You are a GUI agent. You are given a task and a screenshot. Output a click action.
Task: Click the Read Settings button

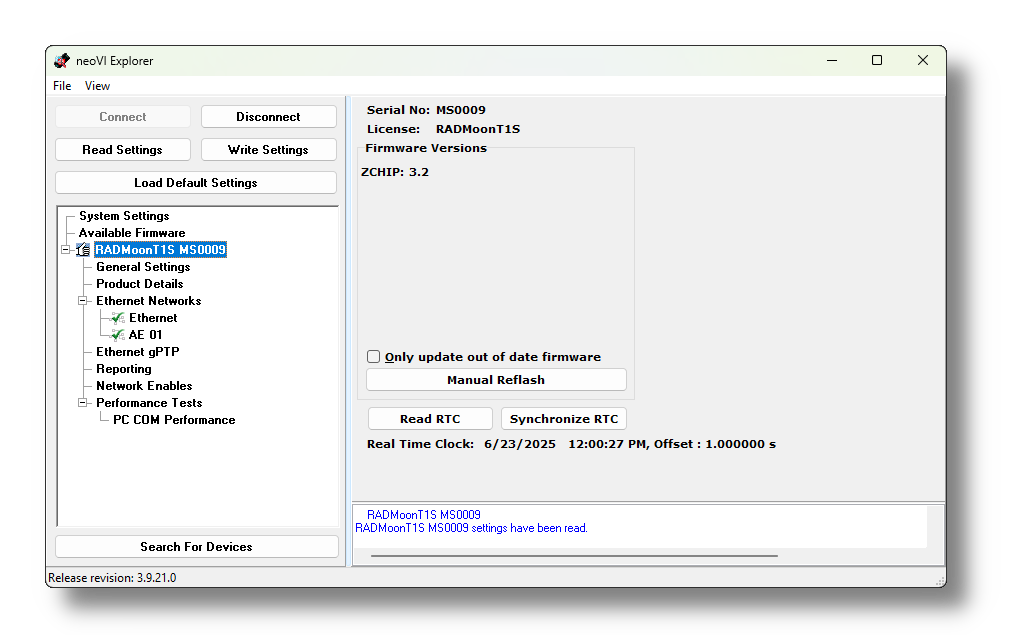click(x=123, y=150)
